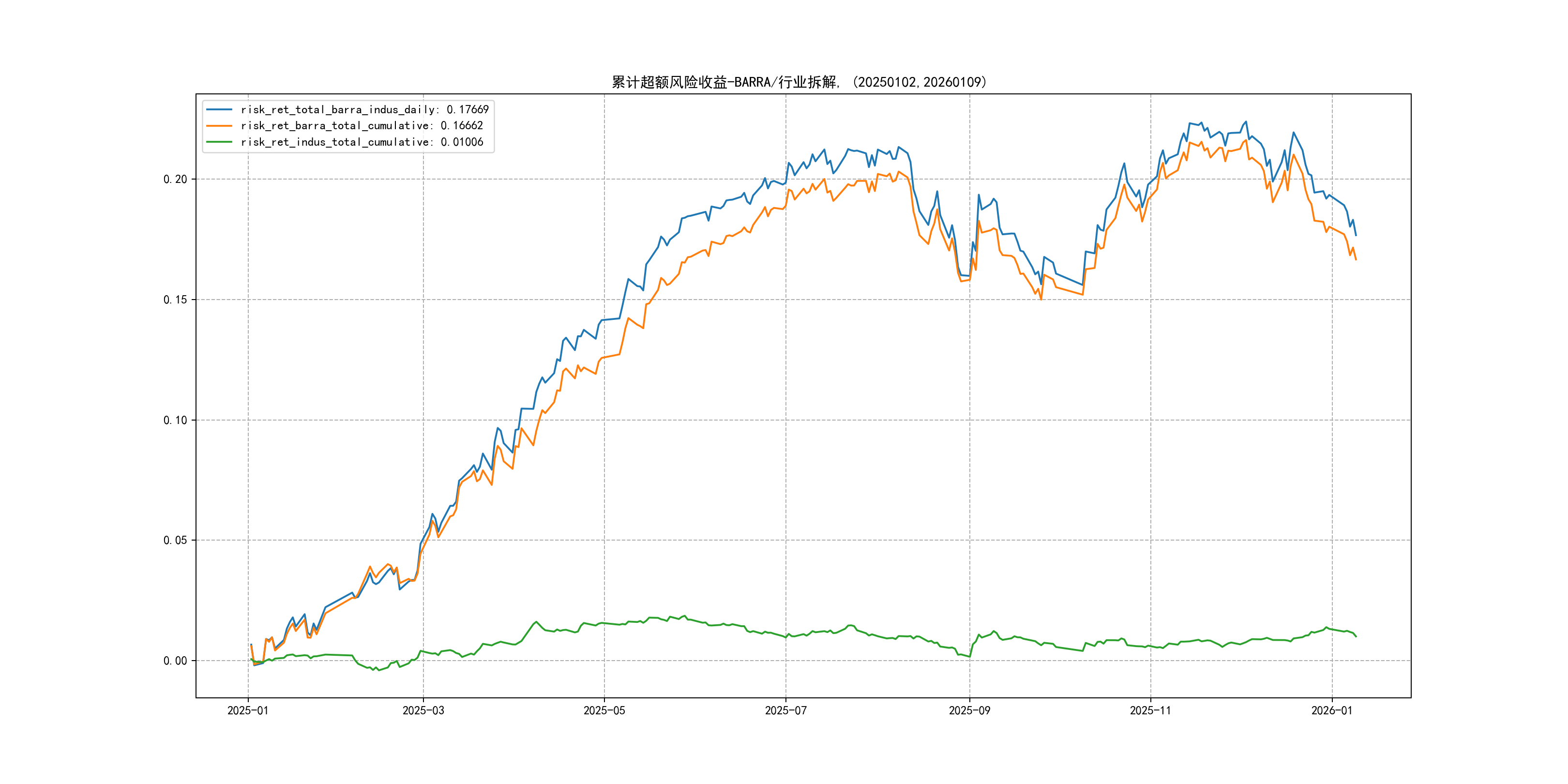1568x784 pixels.
Task: Select legend entry risk_ret_barra_total_cumulative
Action: (x=362, y=125)
